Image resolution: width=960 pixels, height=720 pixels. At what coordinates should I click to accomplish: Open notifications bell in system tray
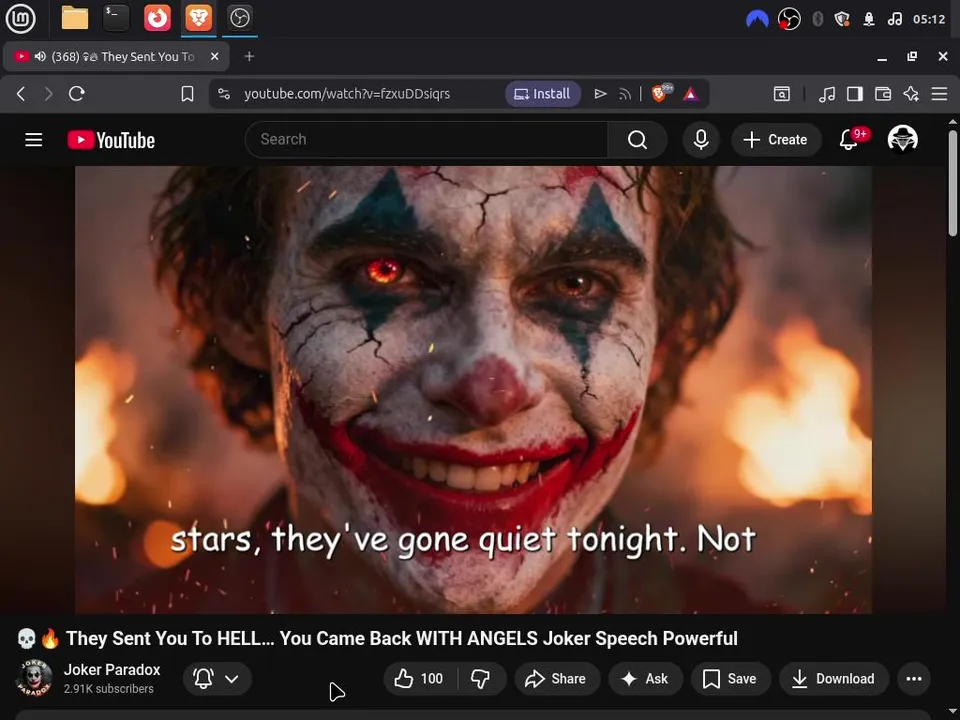pos(869,19)
